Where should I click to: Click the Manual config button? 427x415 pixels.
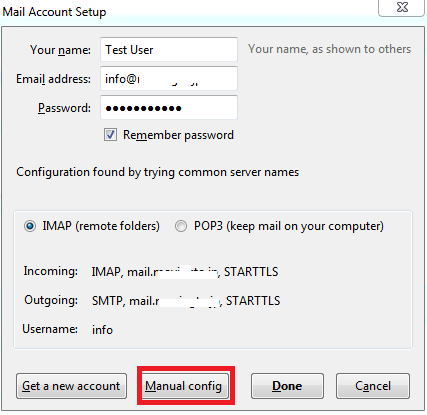(x=185, y=386)
